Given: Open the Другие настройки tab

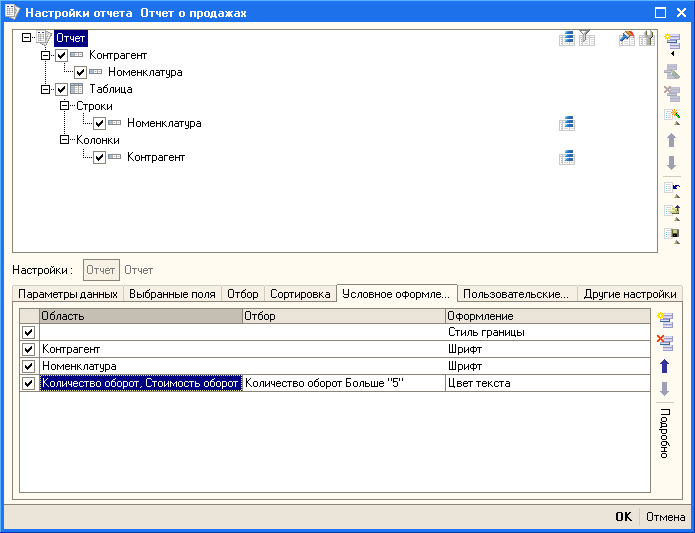Looking at the screenshot, I should pos(631,294).
